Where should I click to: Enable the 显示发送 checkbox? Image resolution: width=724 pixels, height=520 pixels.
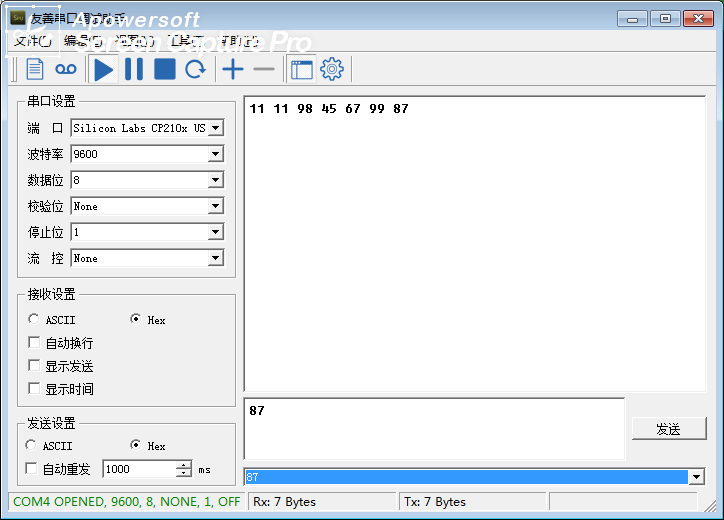click(34, 365)
